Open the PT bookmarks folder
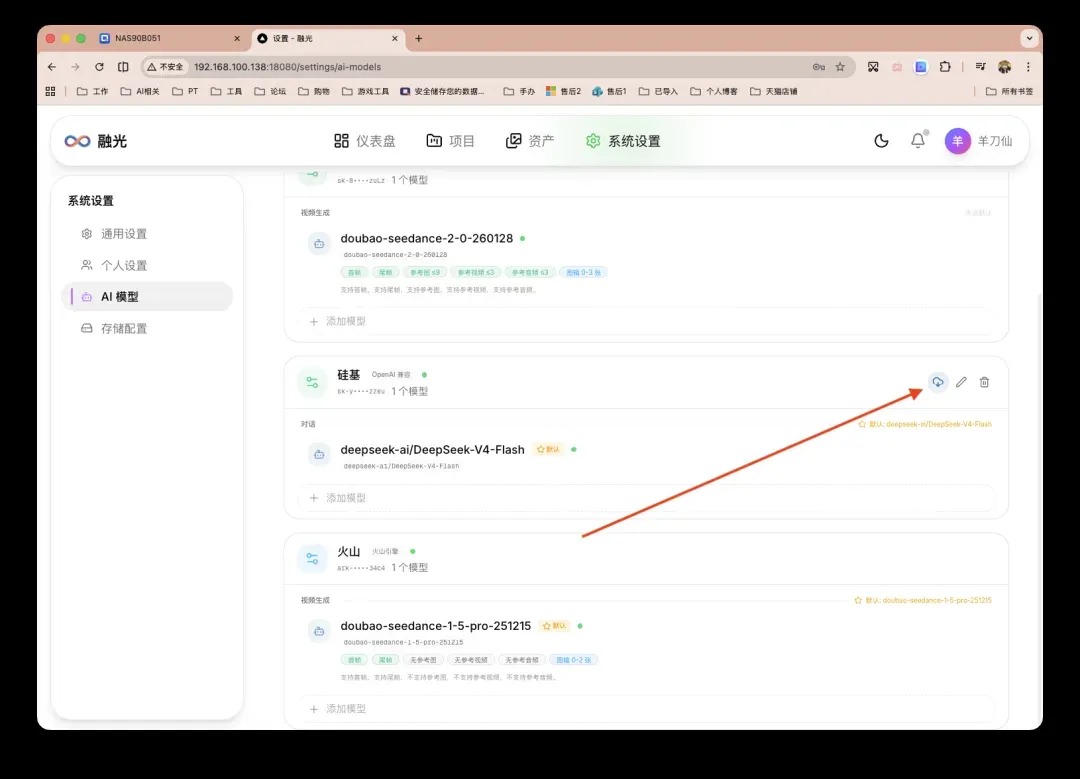 (185, 91)
